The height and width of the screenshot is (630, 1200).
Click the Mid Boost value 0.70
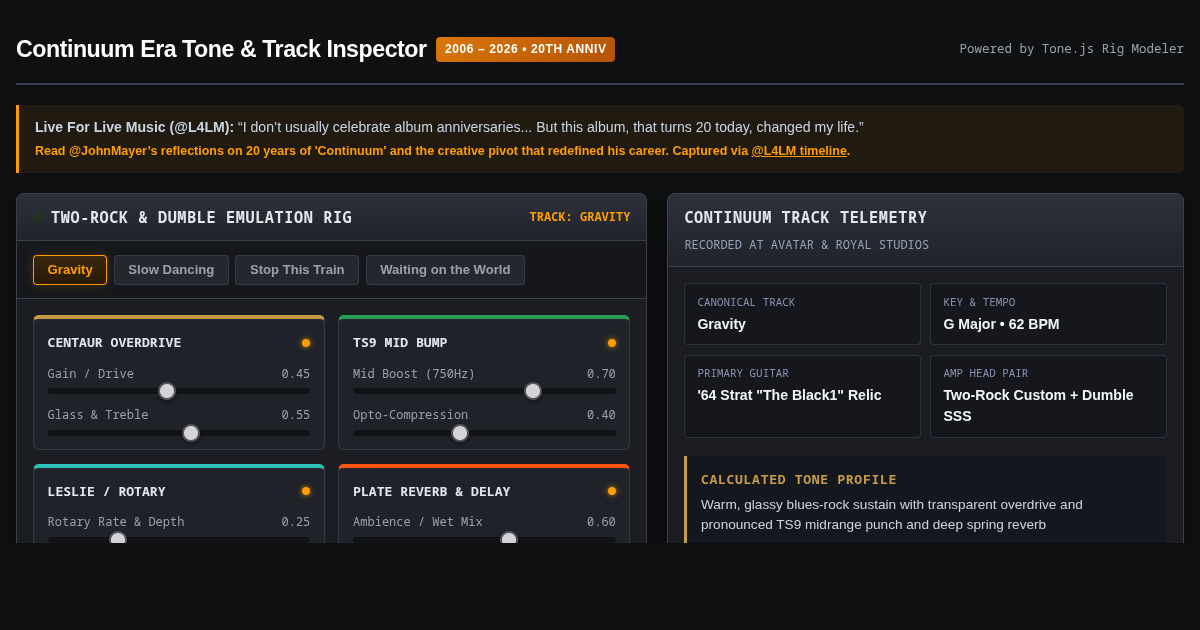tap(601, 374)
